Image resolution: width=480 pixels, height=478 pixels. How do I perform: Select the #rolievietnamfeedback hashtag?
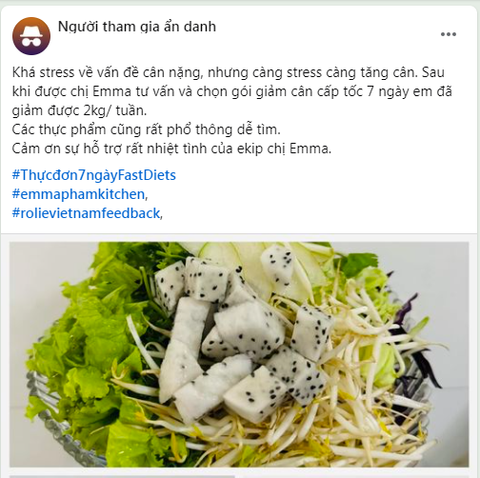coord(86,213)
